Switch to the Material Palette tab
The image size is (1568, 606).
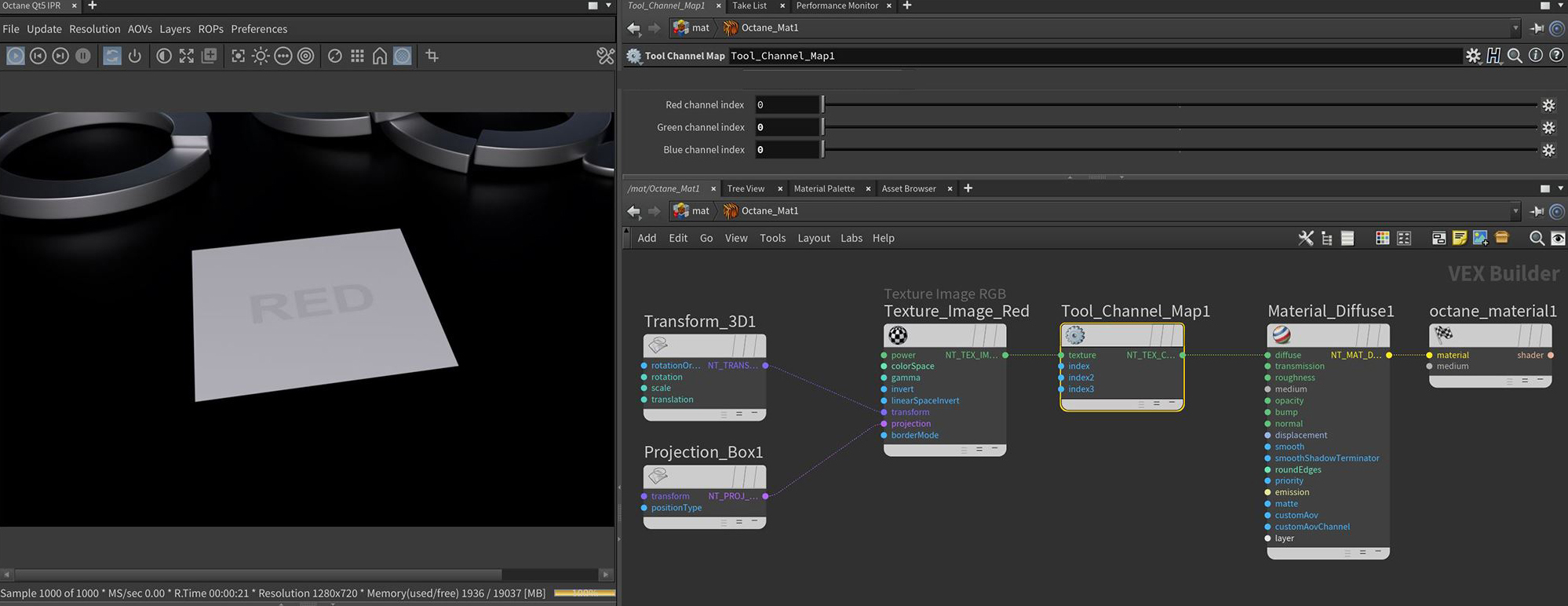click(x=824, y=188)
